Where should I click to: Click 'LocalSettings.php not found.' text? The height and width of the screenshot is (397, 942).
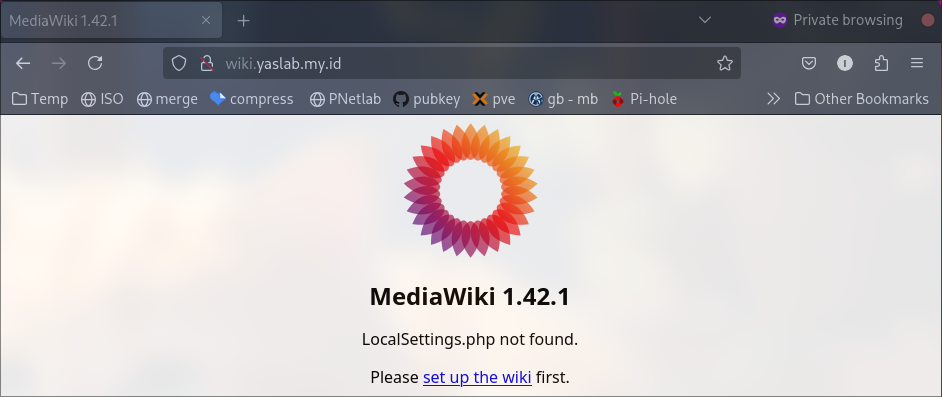(x=470, y=339)
